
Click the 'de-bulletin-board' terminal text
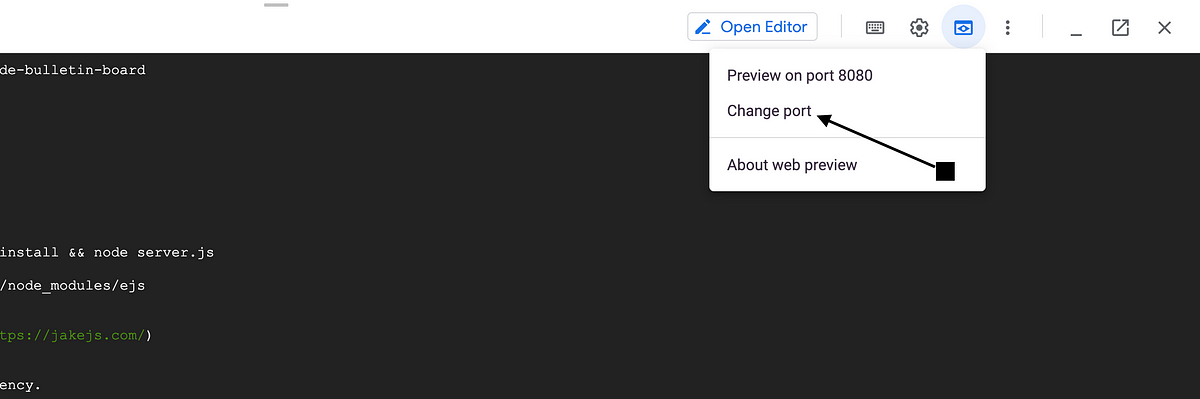point(73,70)
